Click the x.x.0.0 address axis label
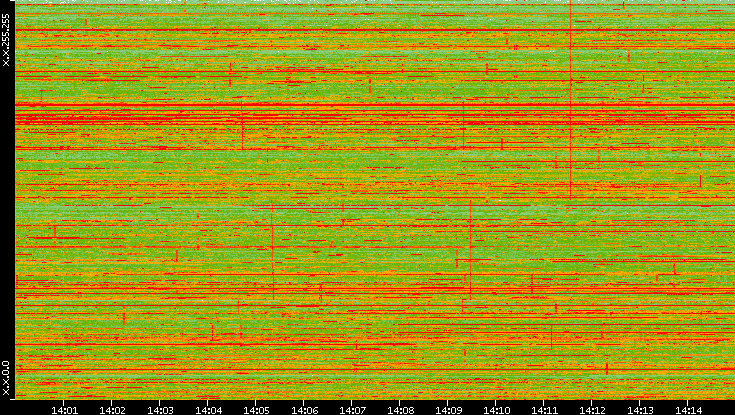This screenshot has height=415, width=735. pos(6,378)
